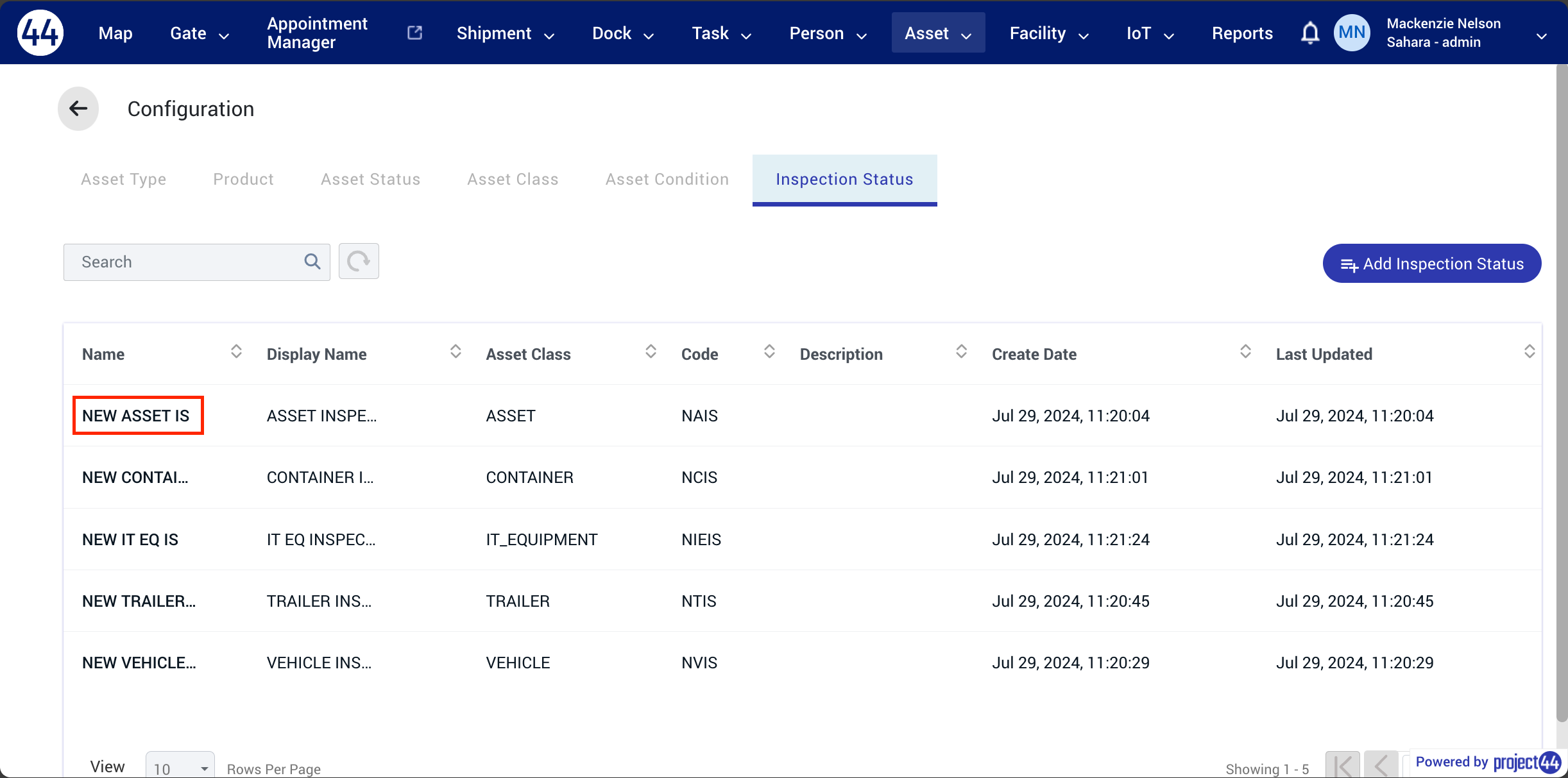Click the ASSET INSPE... display name cell
Image resolution: width=1568 pixels, height=778 pixels.
tap(322, 416)
